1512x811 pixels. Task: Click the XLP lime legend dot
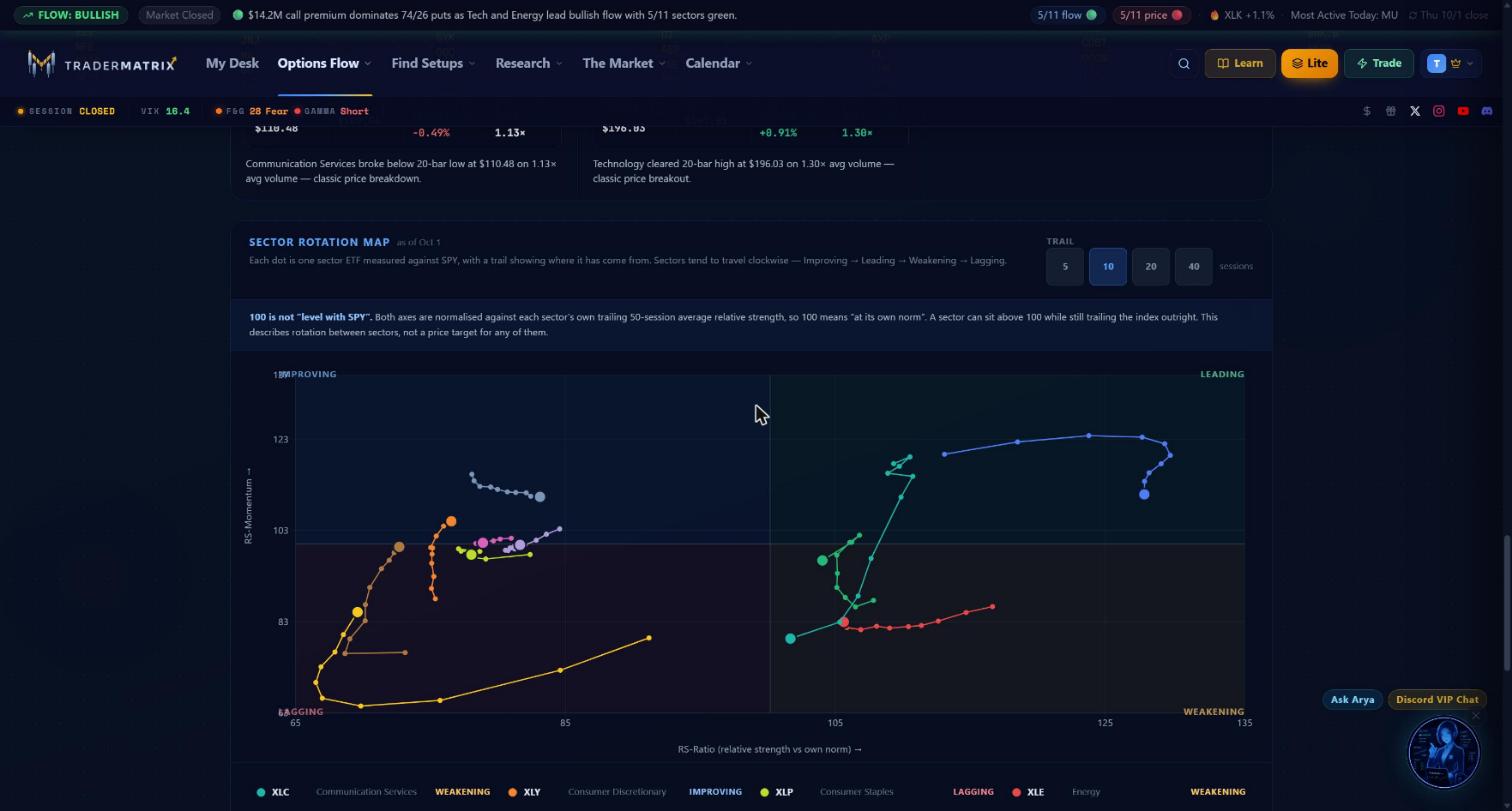pyautogui.click(x=765, y=792)
